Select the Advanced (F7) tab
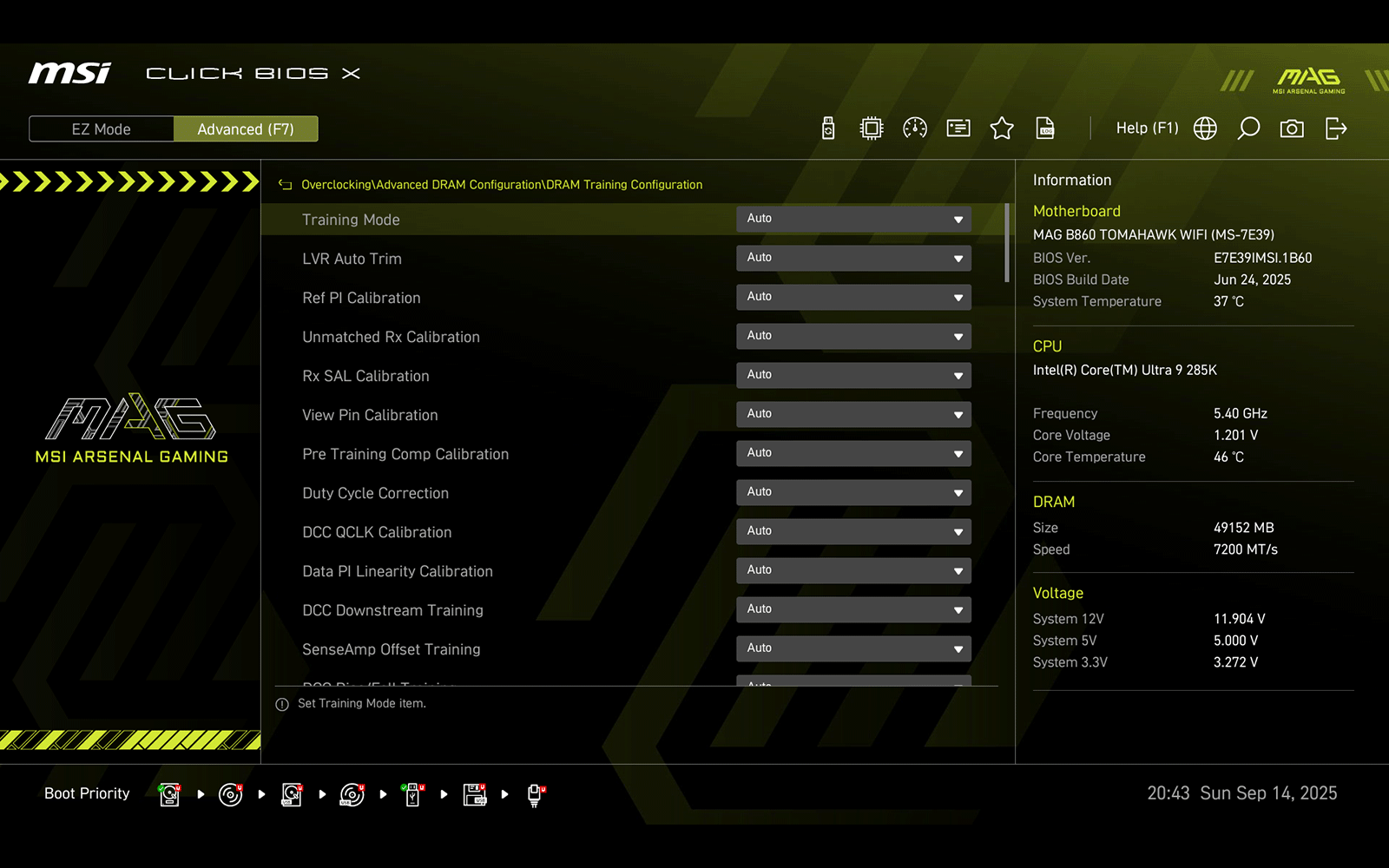 [246, 128]
